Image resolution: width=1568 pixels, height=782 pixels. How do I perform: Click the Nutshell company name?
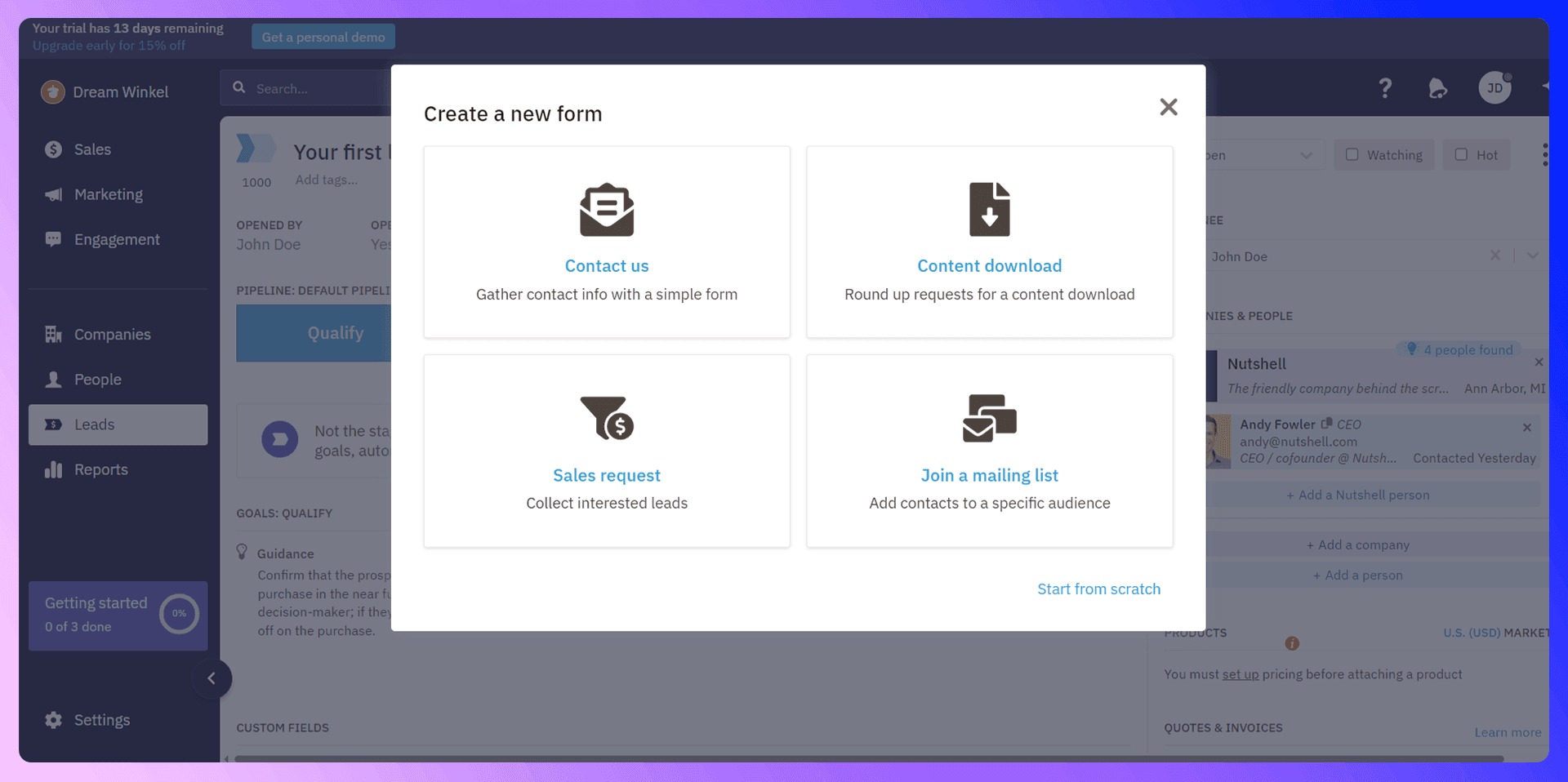point(1256,364)
